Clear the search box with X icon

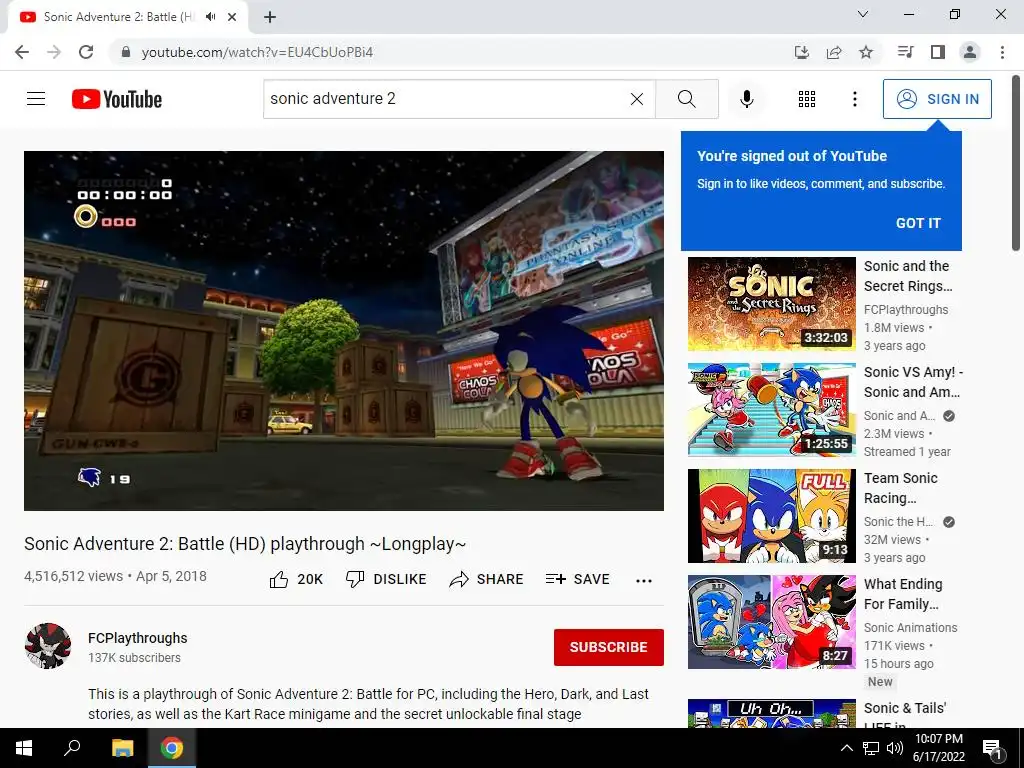click(x=637, y=99)
